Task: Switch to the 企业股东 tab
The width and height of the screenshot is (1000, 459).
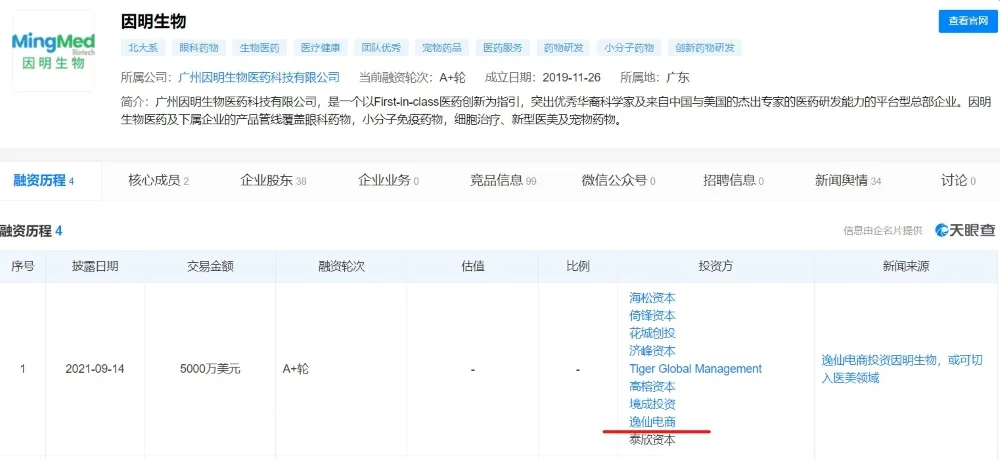Action: pyautogui.click(x=273, y=181)
